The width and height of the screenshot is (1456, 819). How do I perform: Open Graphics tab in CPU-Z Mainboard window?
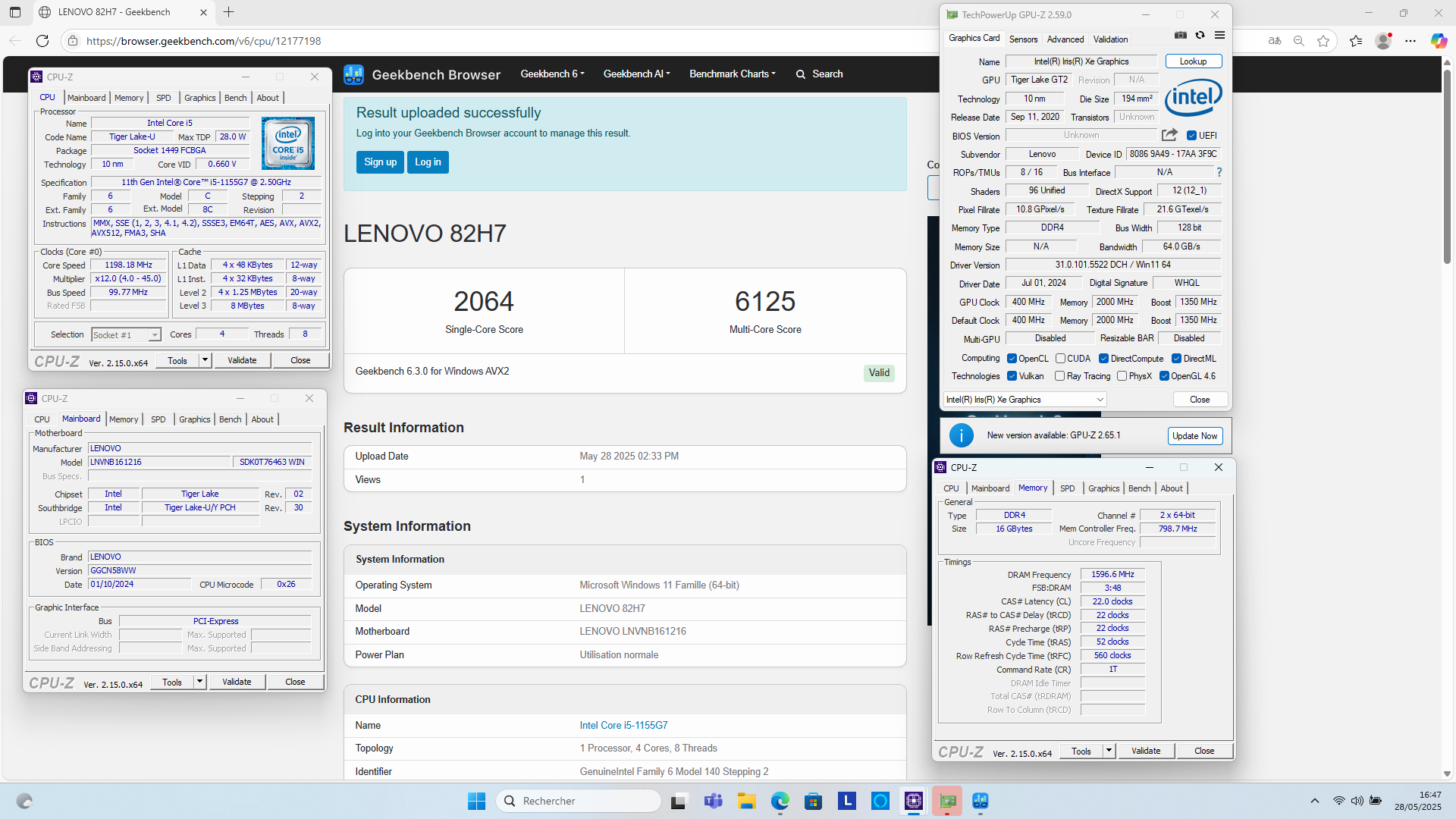coord(195,419)
